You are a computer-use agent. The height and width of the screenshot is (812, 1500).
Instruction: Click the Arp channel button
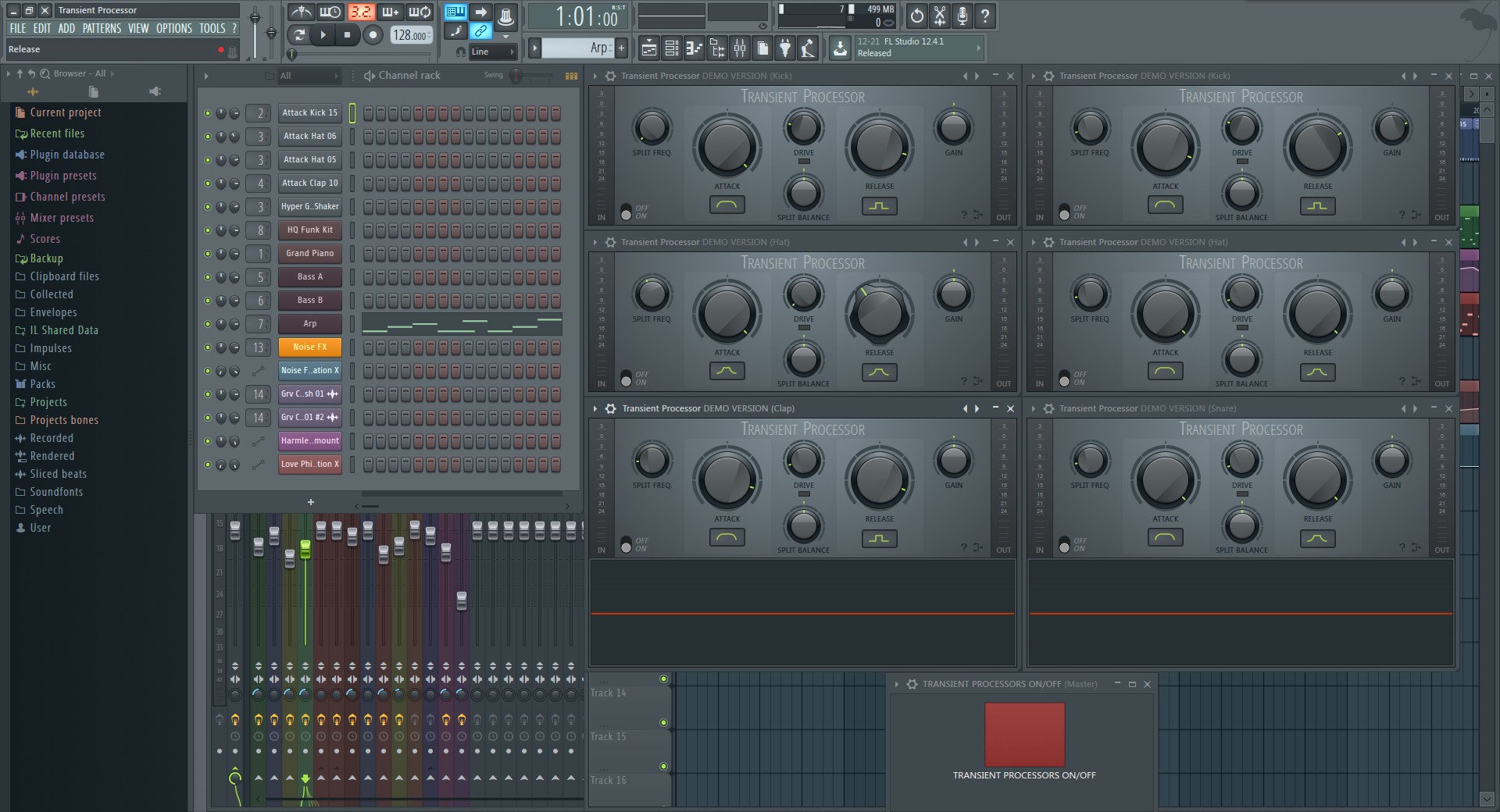click(x=310, y=324)
